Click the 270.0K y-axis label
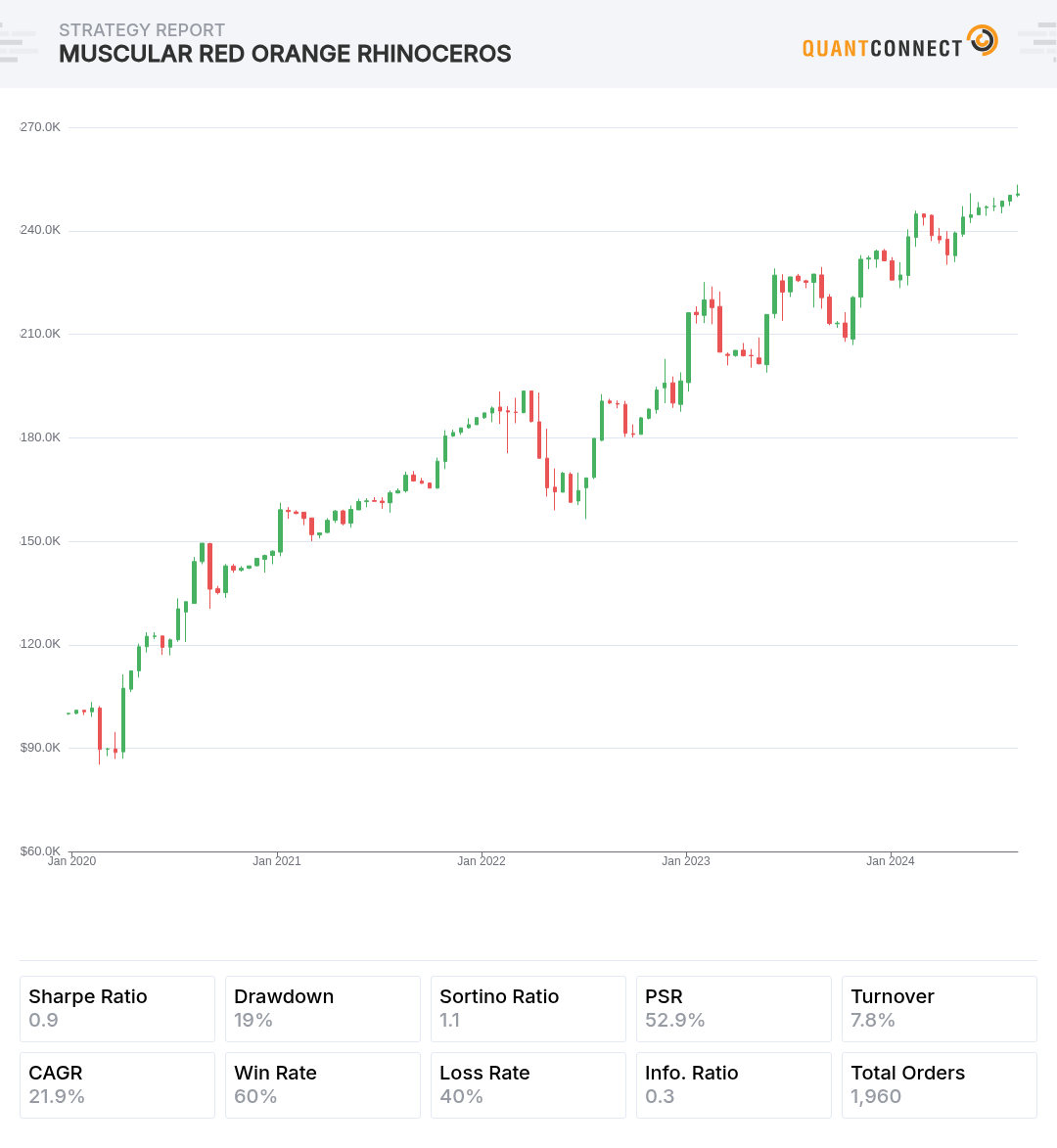The height and width of the screenshot is (1148, 1057). pyautogui.click(x=40, y=127)
